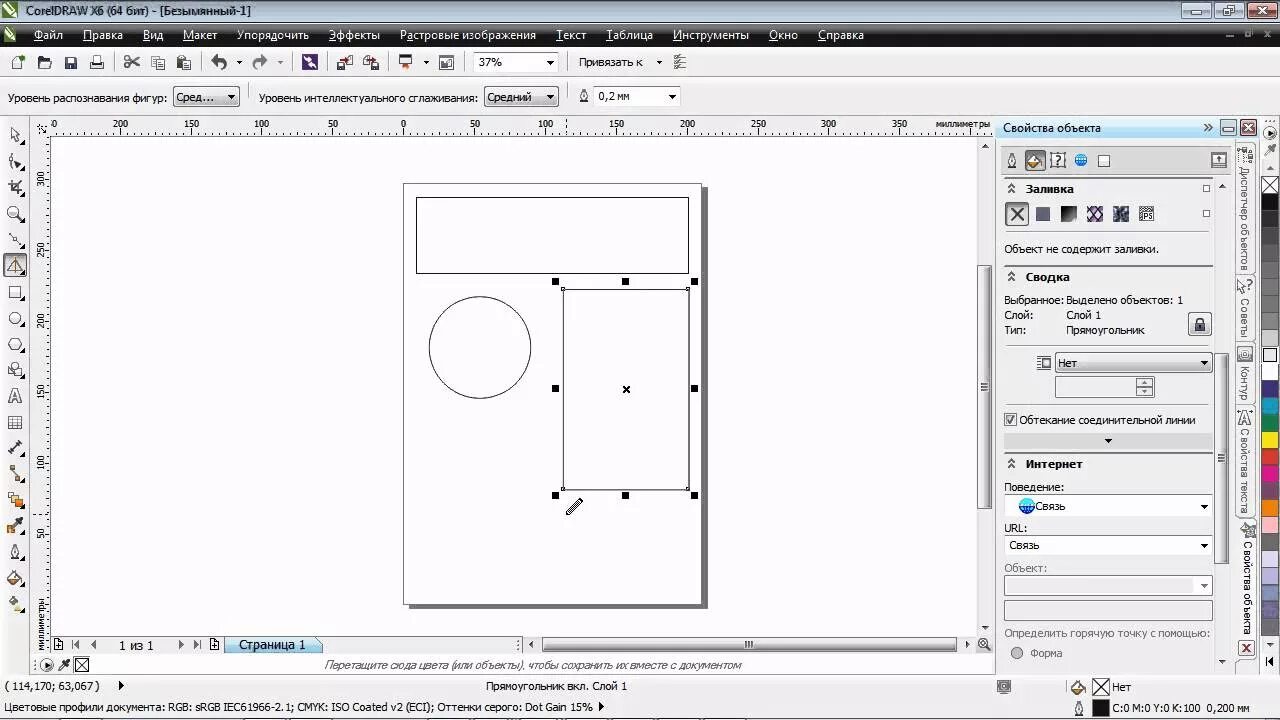1280x720 pixels.
Task: Choose the Uniform fill type
Action: tap(1043, 214)
